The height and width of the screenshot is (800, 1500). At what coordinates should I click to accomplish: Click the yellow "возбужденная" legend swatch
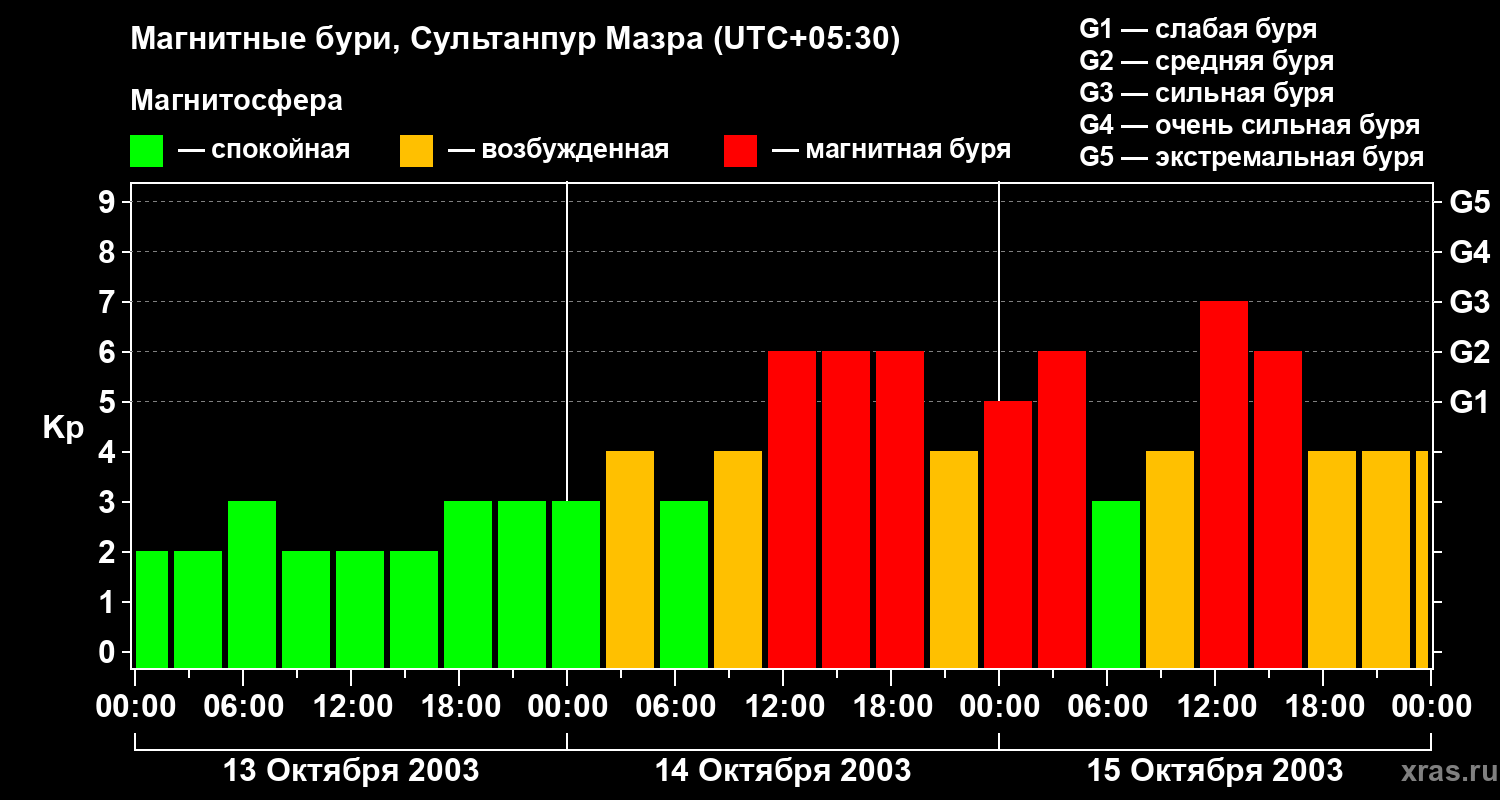pos(416,151)
